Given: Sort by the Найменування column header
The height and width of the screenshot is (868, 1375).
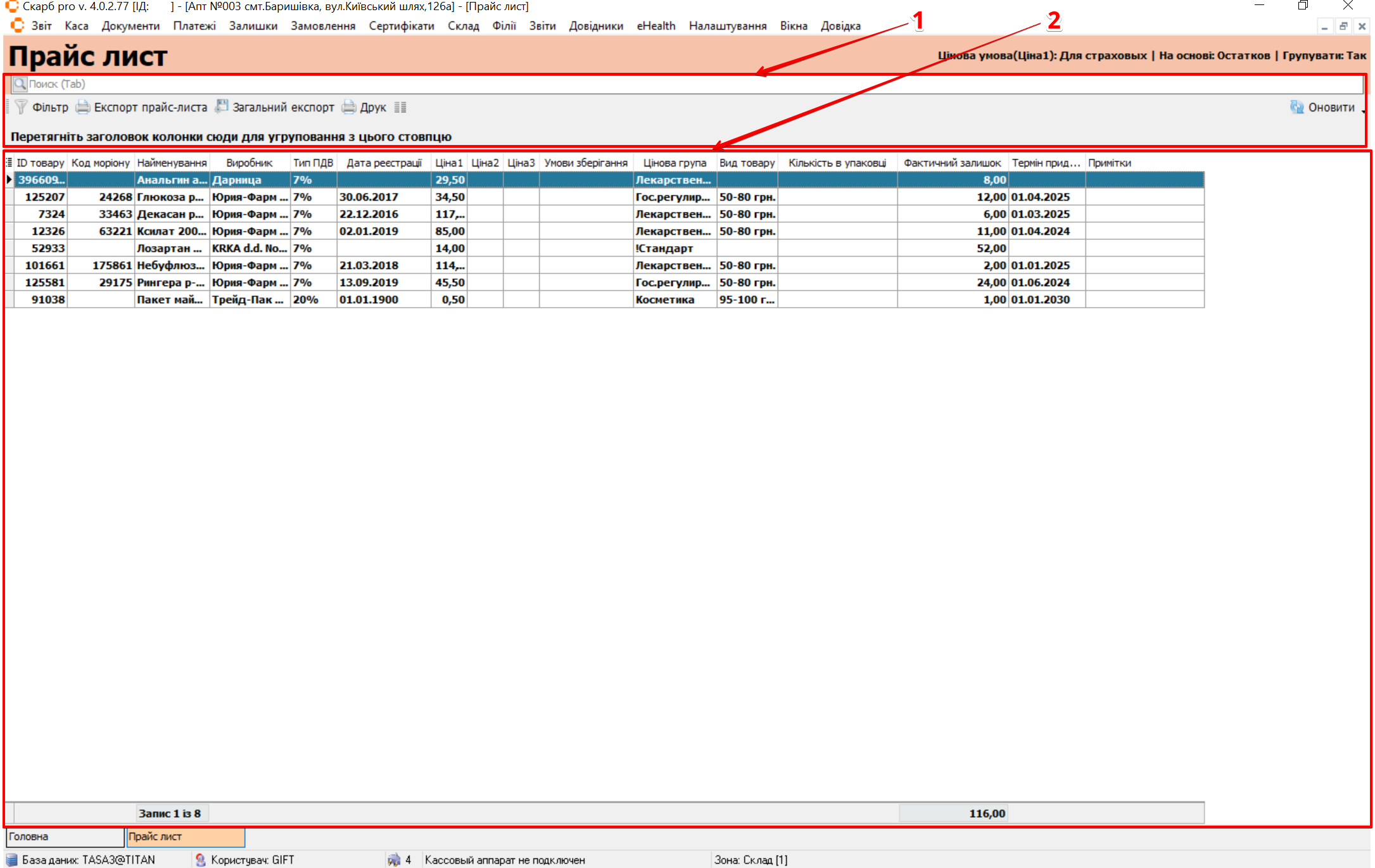Looking at the screenshot, I should [172, 163].
